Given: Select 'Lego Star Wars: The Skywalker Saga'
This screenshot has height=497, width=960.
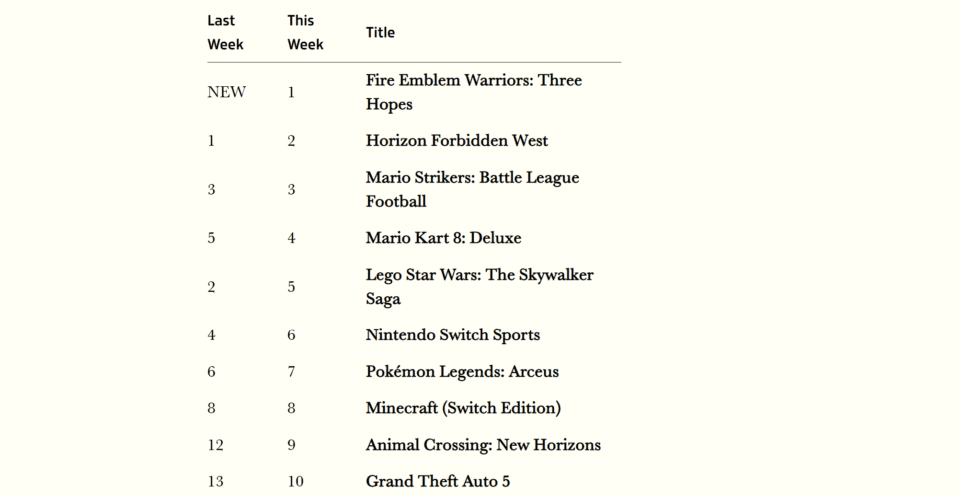Looking at the screenshot, I should 479,286.
